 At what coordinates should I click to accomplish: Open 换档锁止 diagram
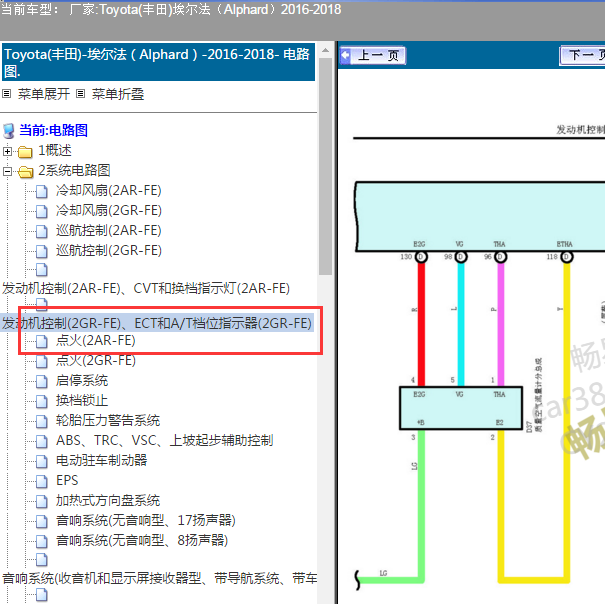coord(82,401)
